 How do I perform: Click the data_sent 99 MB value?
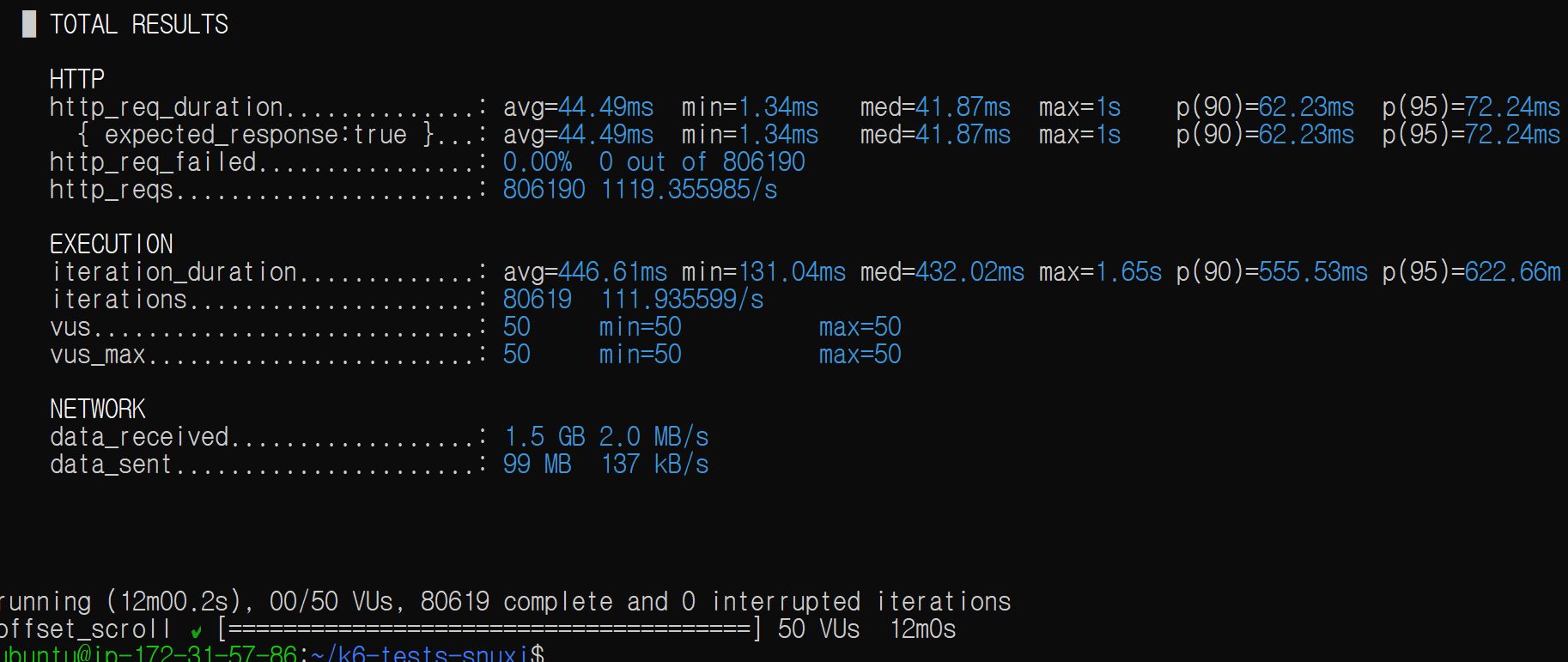click(x=538, y=464)
